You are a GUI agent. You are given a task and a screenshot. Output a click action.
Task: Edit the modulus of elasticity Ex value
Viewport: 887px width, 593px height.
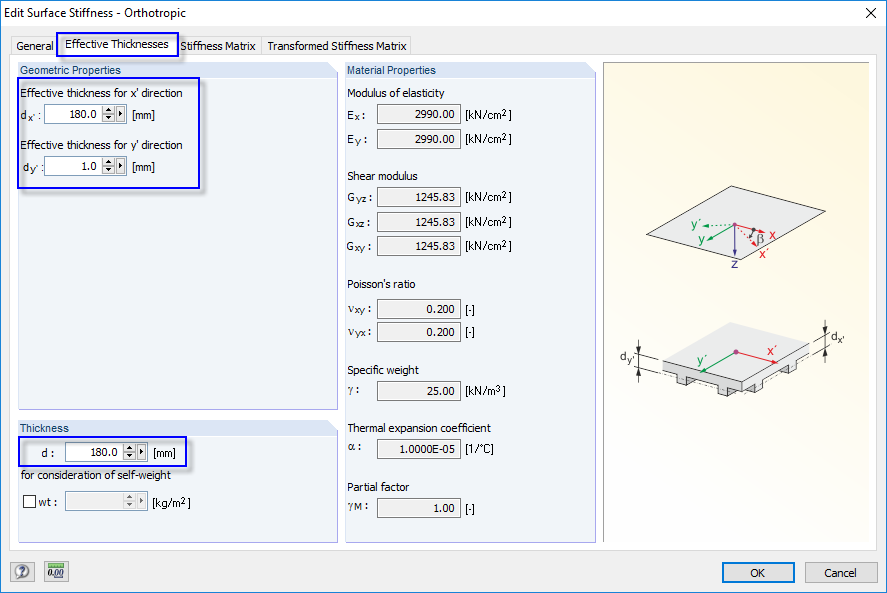(x=418, y=113)
